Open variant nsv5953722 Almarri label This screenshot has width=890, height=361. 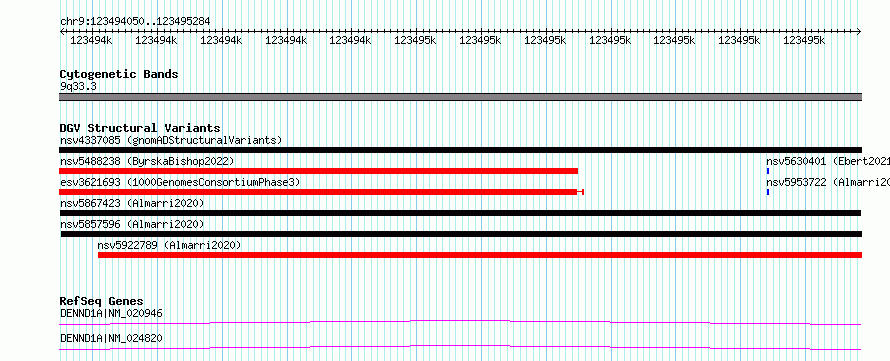pyautogui.click(x=828, y=182)
